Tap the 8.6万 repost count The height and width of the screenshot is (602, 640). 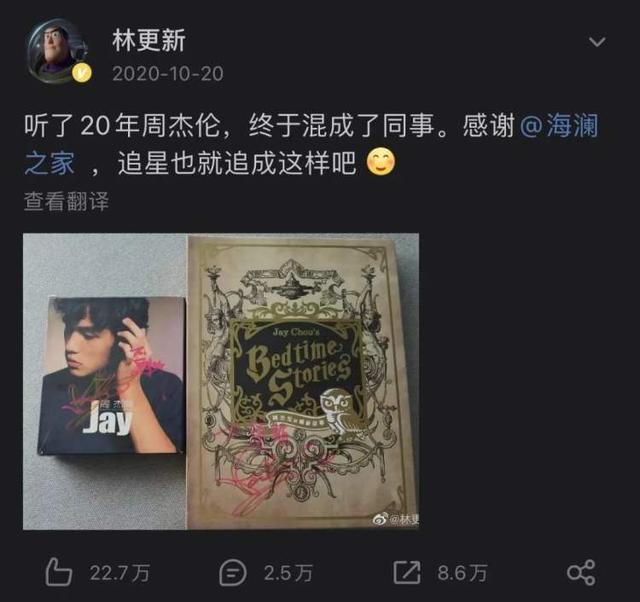[462, 573]
